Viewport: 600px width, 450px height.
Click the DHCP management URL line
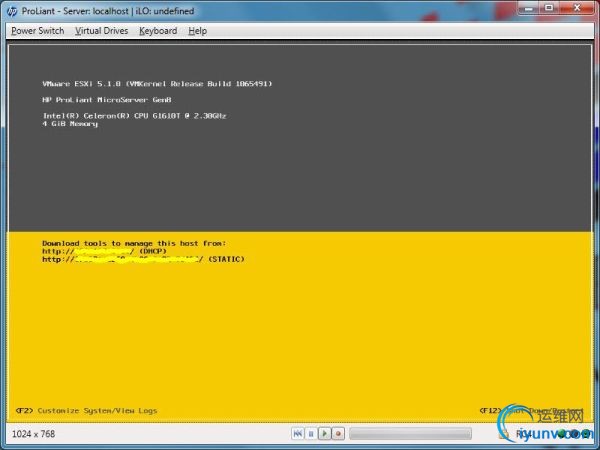point(104,251)
